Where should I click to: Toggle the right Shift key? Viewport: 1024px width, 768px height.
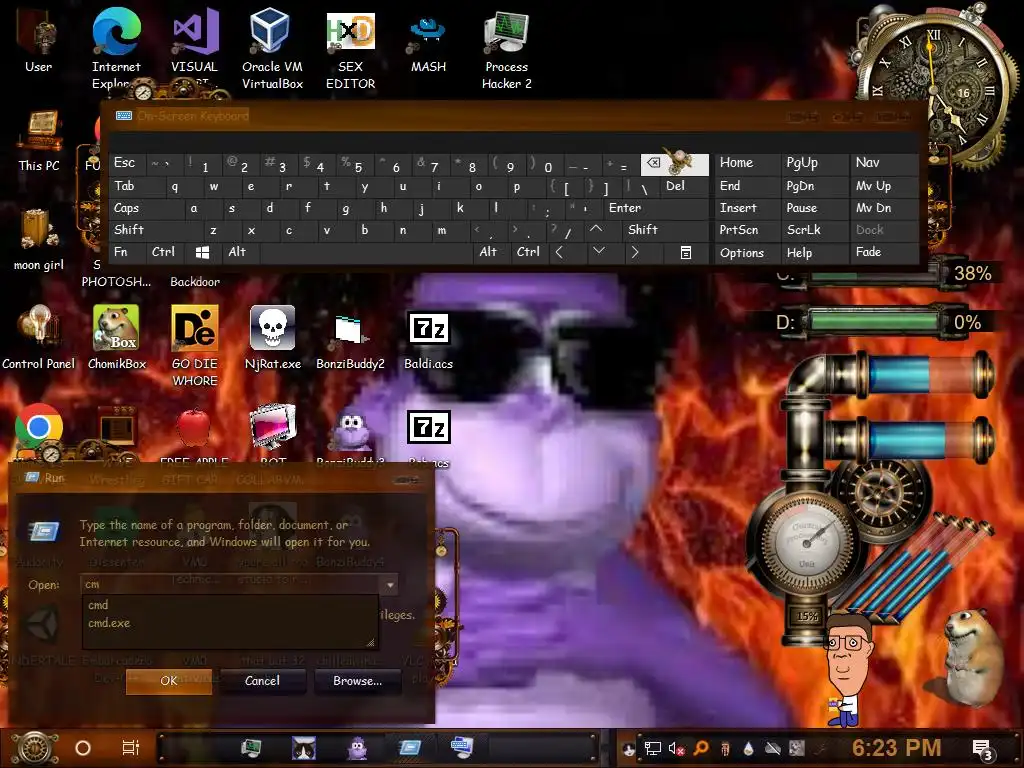665,230
